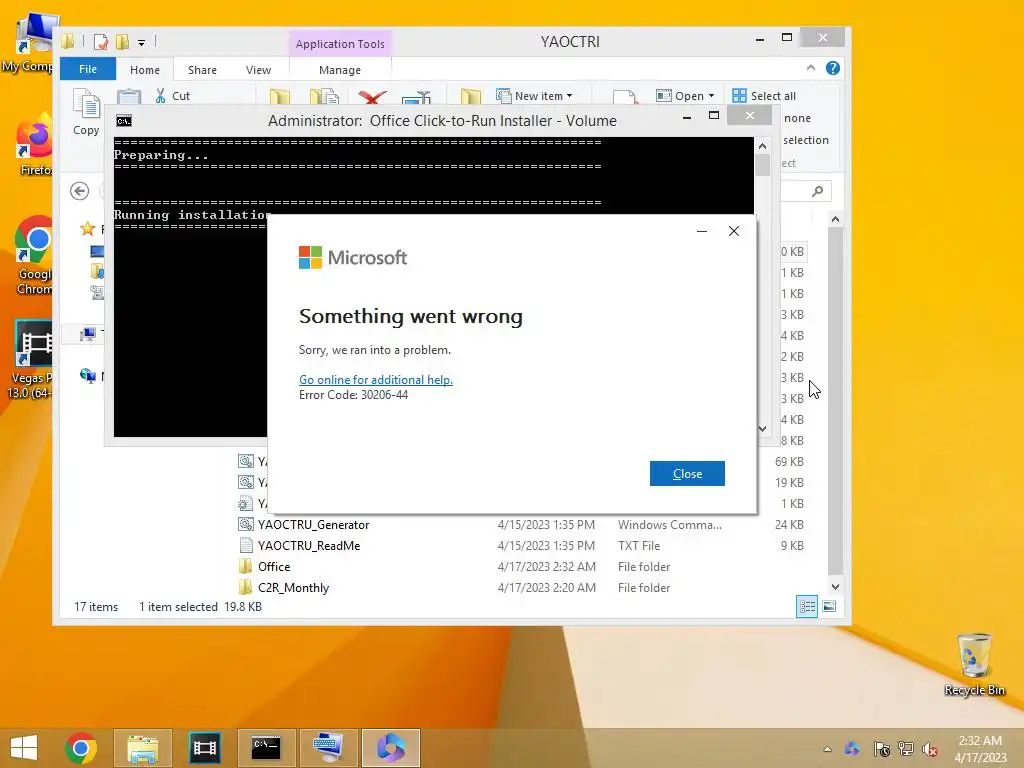Screen dimensions: 1024x768
Task: Open File Explorer from the taskbar
Action: [142, 748]
